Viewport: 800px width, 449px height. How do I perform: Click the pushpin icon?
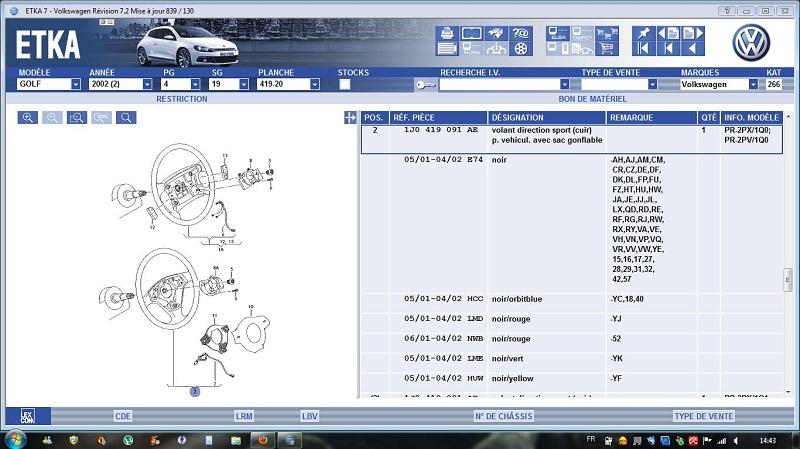[643, 33]
